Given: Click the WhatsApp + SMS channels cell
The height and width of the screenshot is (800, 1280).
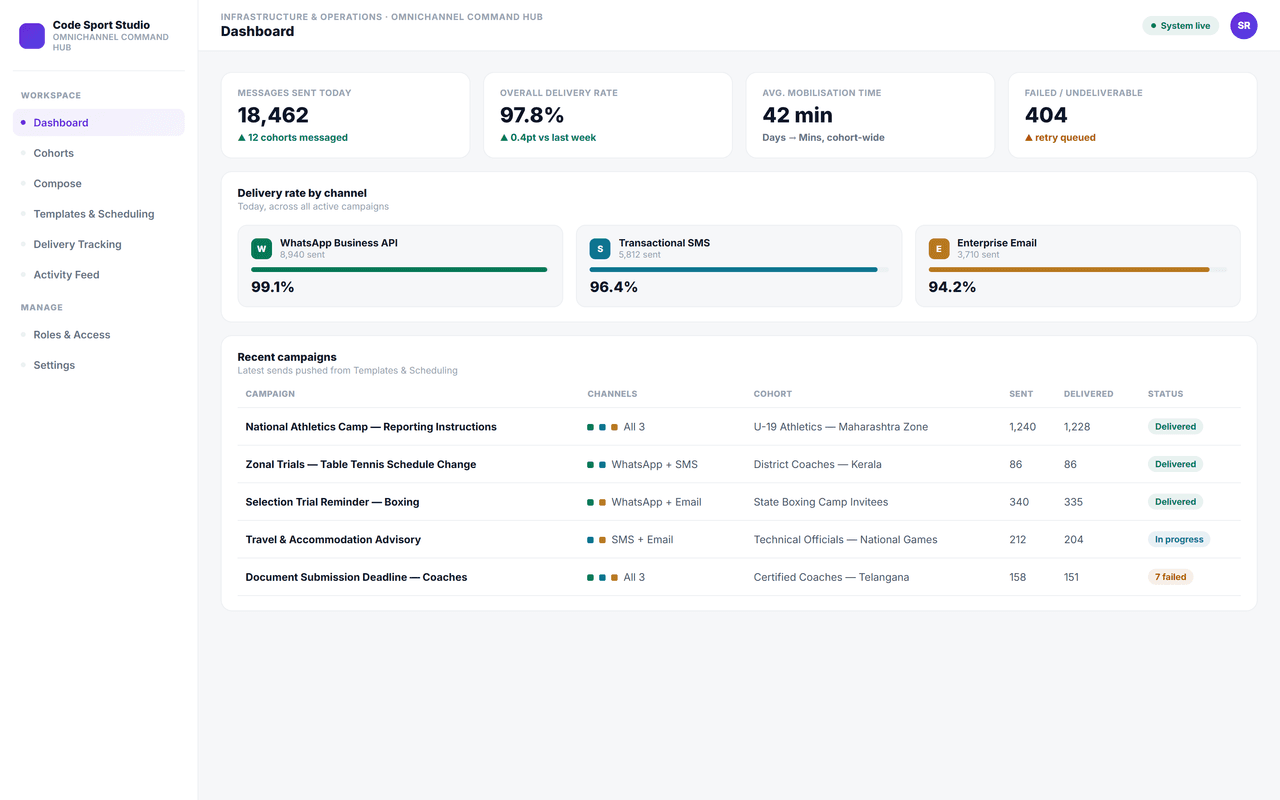Looking at the screenshot, I should (643, 464).
